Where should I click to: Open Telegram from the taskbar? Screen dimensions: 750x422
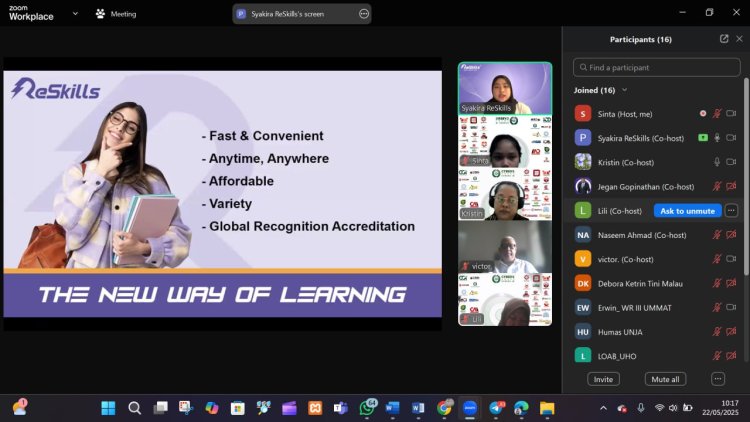(496, 408)
